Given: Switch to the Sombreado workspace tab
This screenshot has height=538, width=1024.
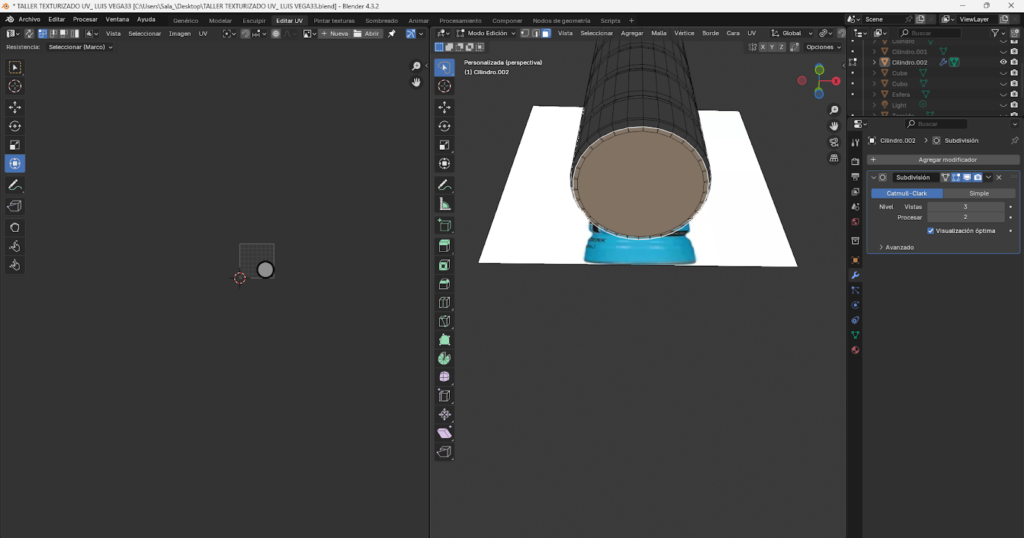Looking at the screenshot, I should (x=381, y=21).
